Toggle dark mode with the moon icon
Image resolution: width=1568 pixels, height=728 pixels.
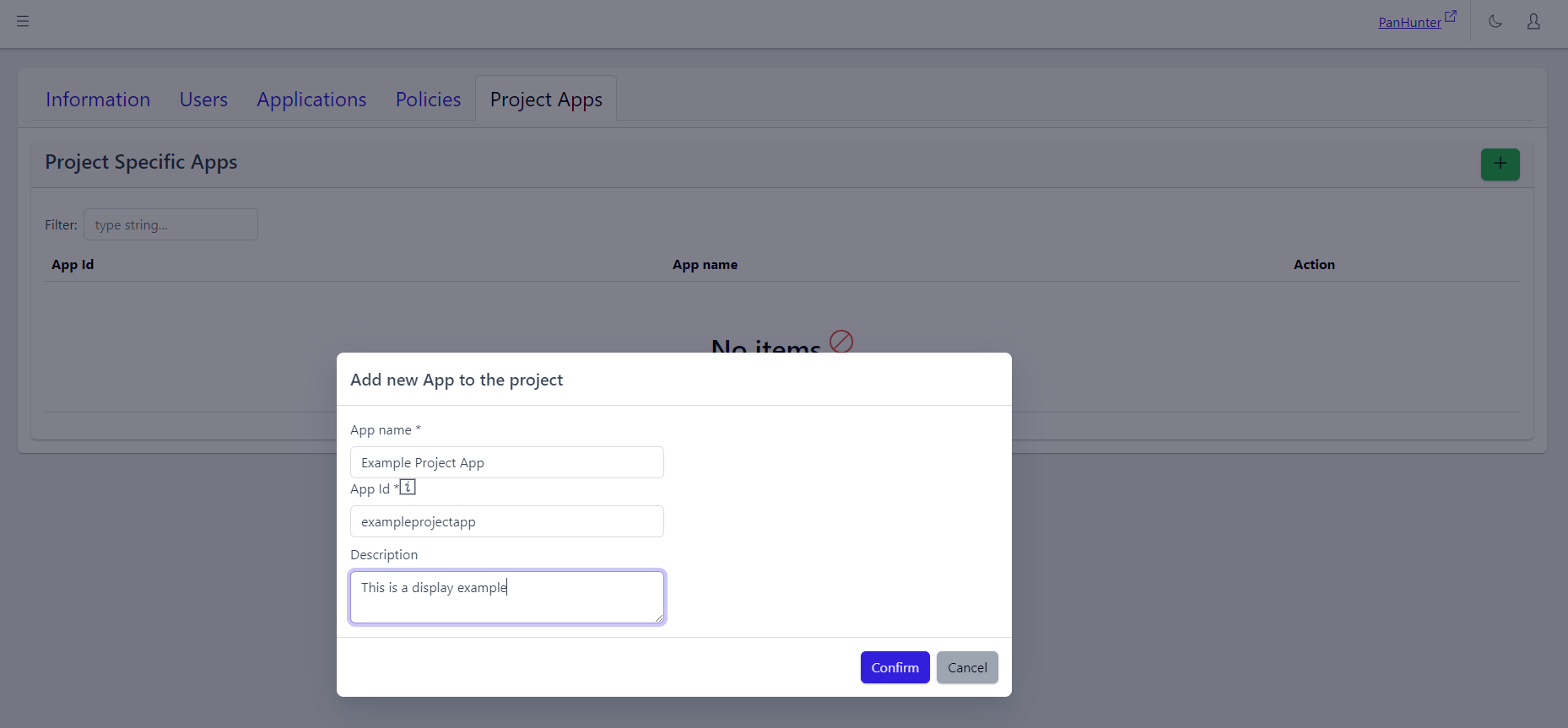click(x=1495, y=21)
